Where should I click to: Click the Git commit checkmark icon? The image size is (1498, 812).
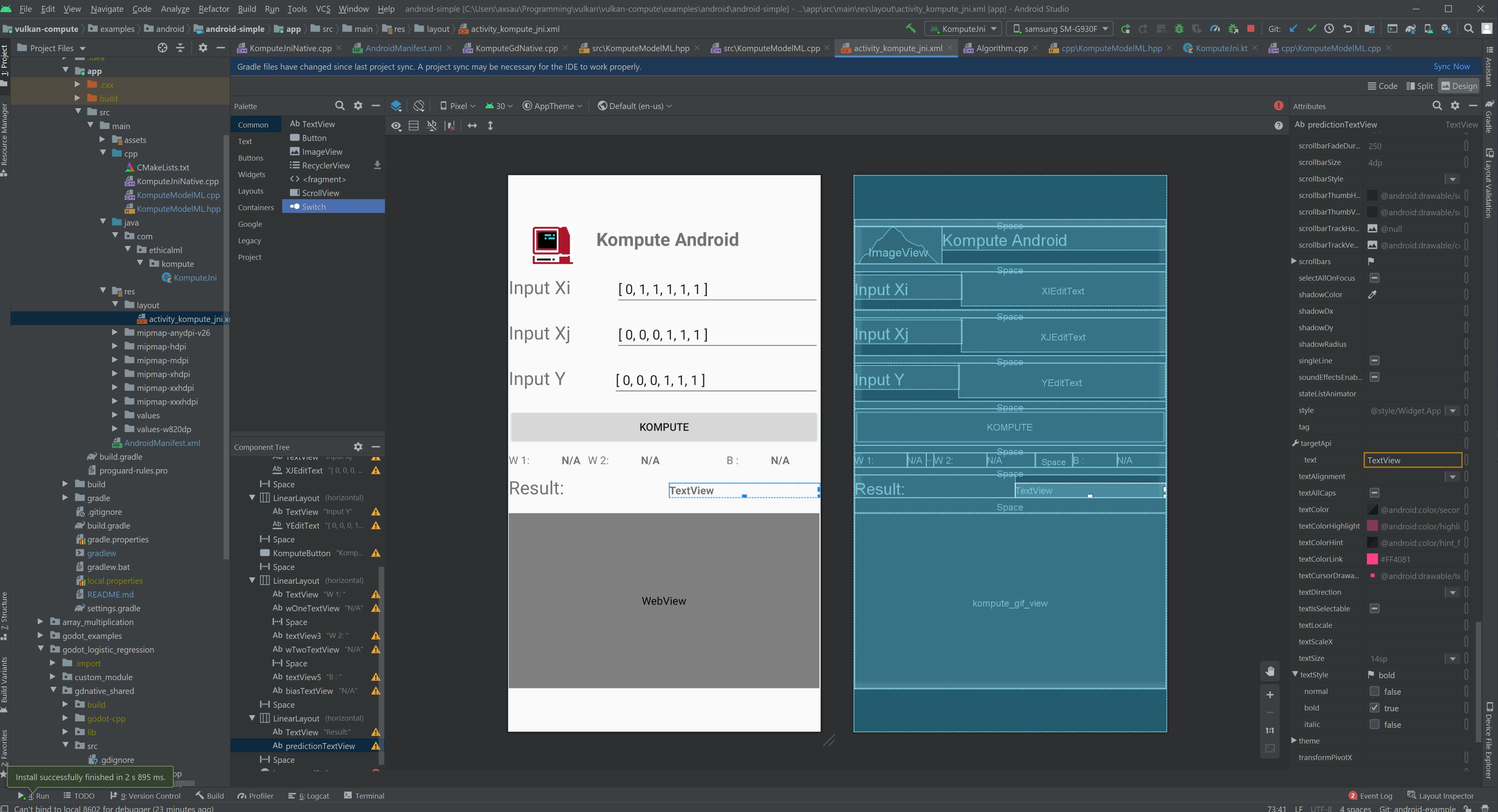coord(1311,28)
